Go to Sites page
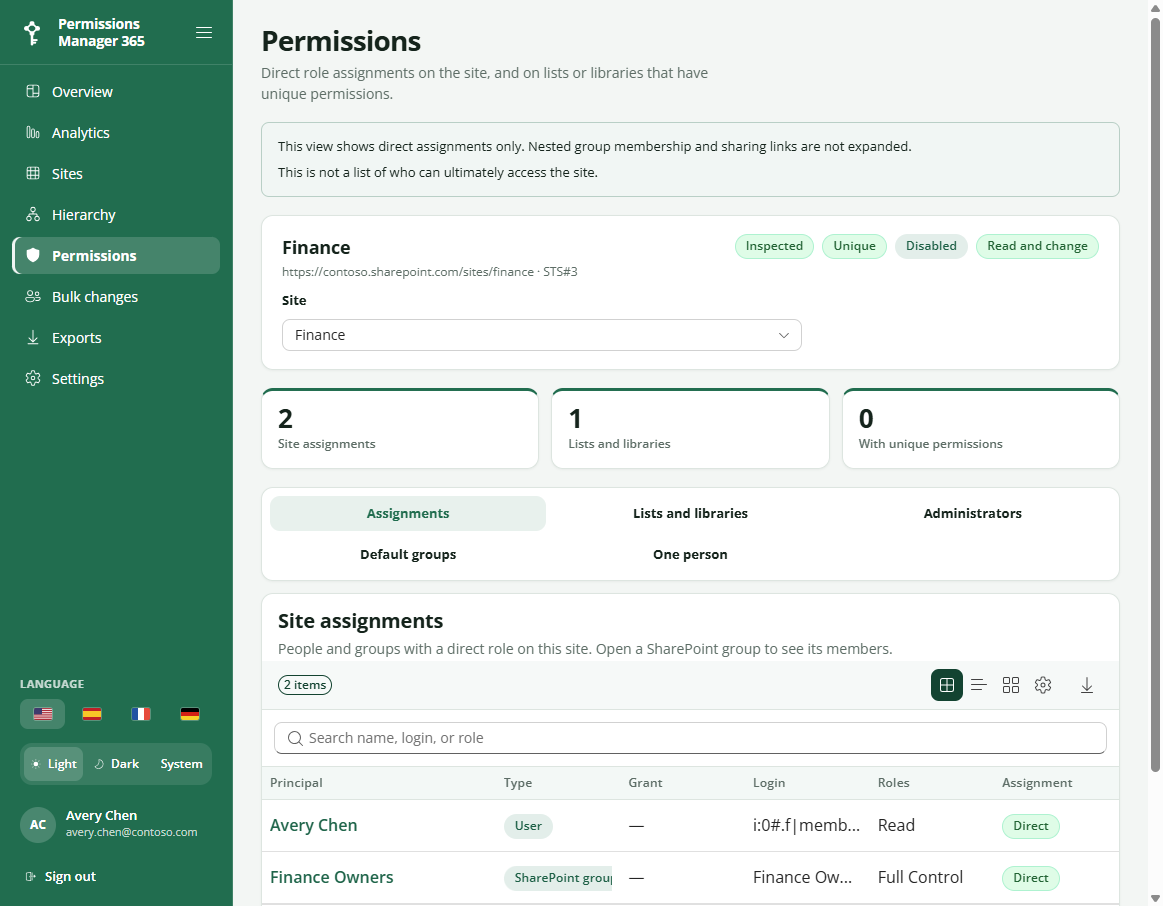The width and height of the screenshot is (1163, 906). pos(116,173)
